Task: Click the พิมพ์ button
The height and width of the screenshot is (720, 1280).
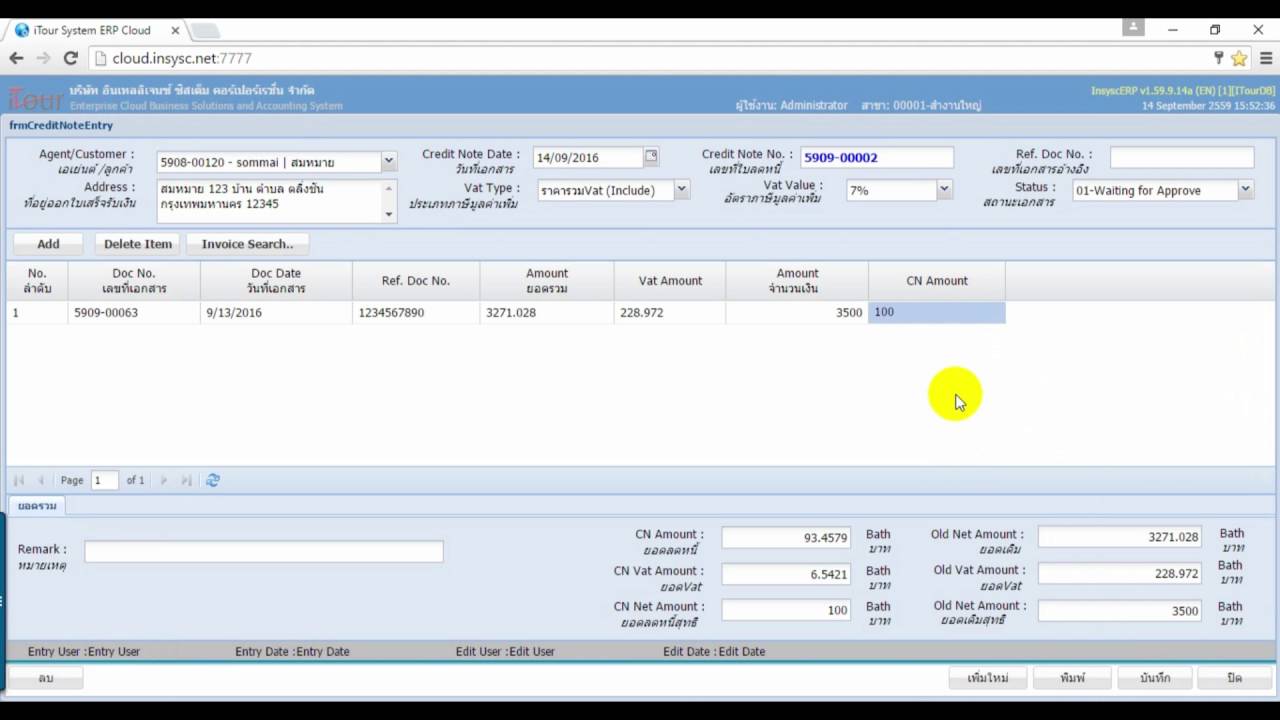Action: pyautogui.click(x=1072, y=678)
